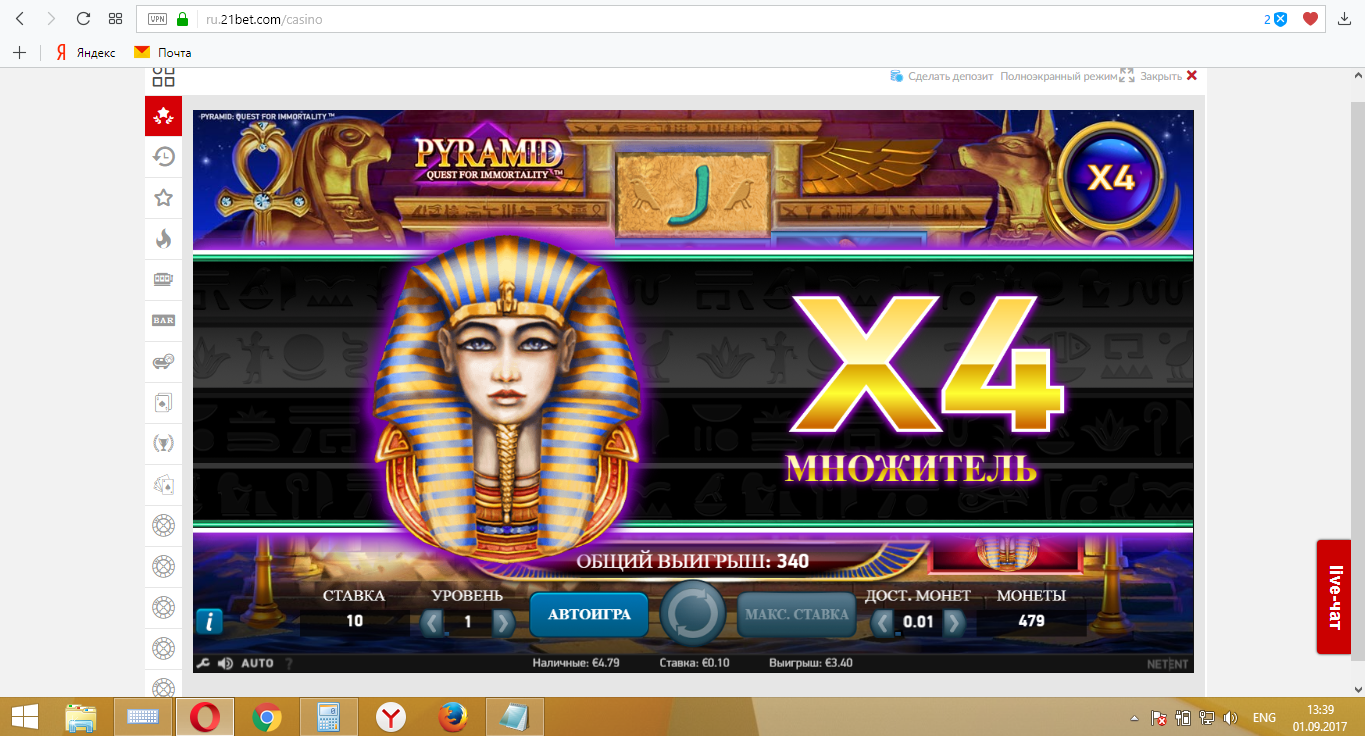Switch to Google Chrome in taskbar
The image size is (1365, 736).
[x=266, y=717]
